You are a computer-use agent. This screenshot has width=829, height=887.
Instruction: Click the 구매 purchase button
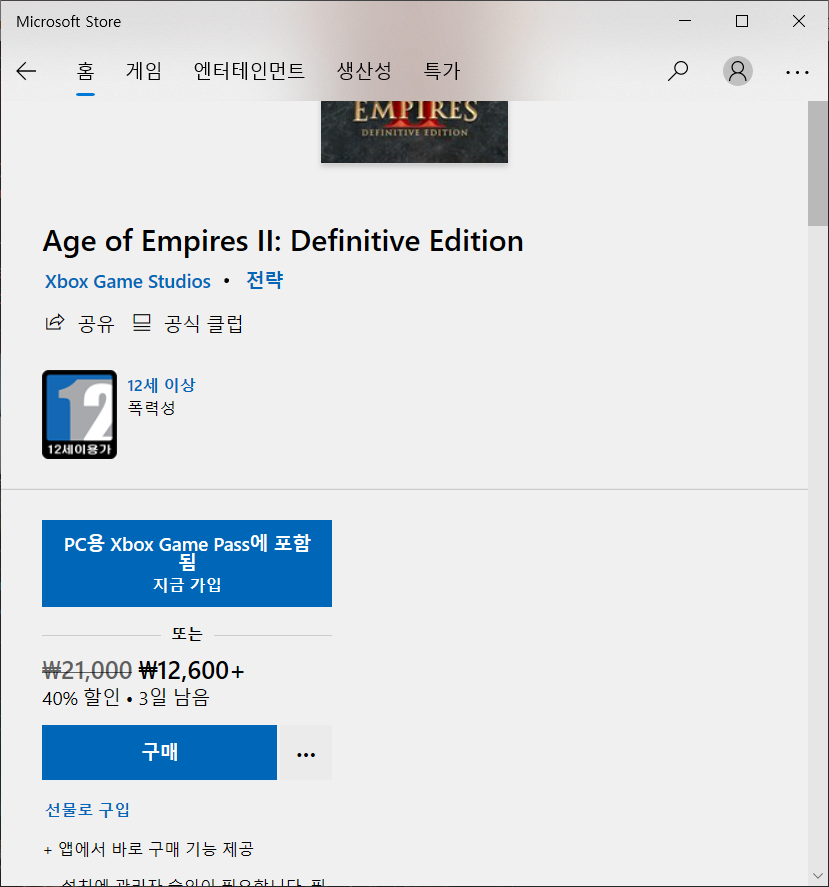160,753
